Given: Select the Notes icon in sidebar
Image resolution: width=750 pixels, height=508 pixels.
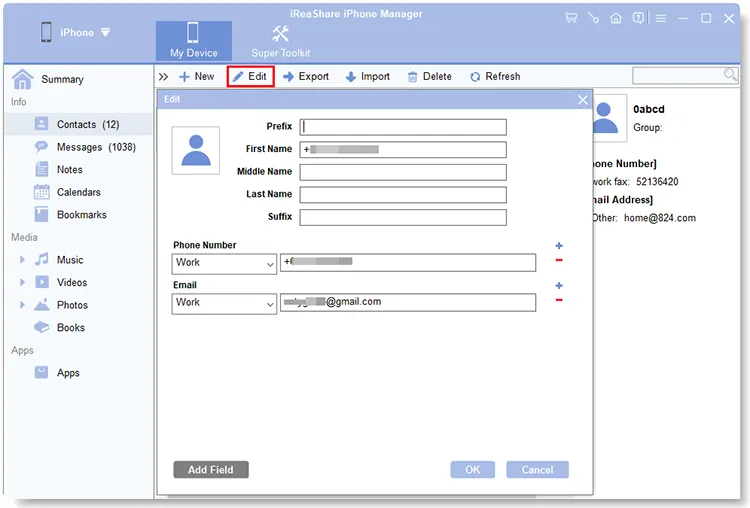Looking at the screenshot, I should (x=42, y=169).
